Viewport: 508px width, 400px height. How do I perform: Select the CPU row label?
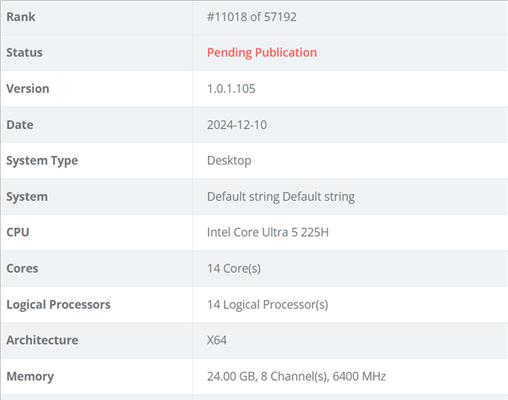[x=18, y=232]
